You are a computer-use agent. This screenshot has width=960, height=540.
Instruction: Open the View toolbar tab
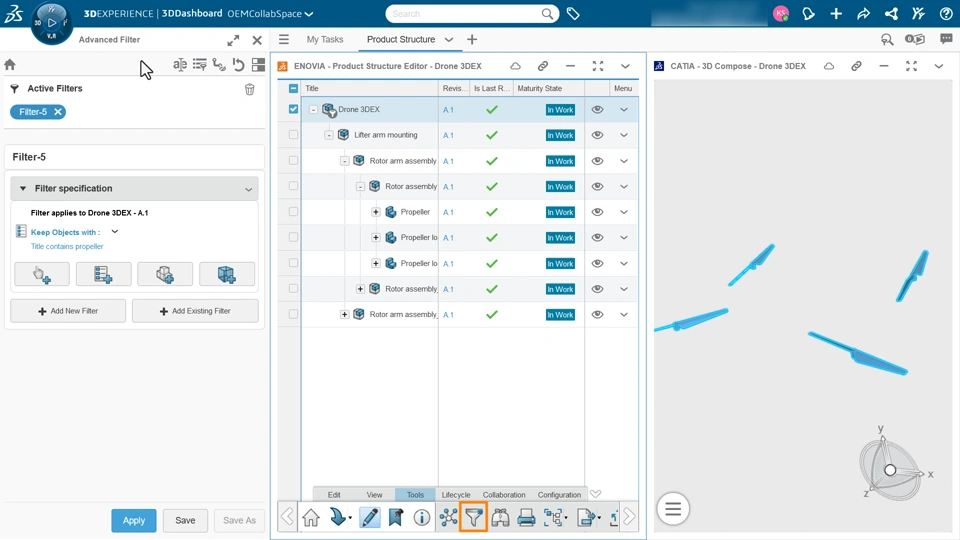pyautogui.click(x=375, y=495)
